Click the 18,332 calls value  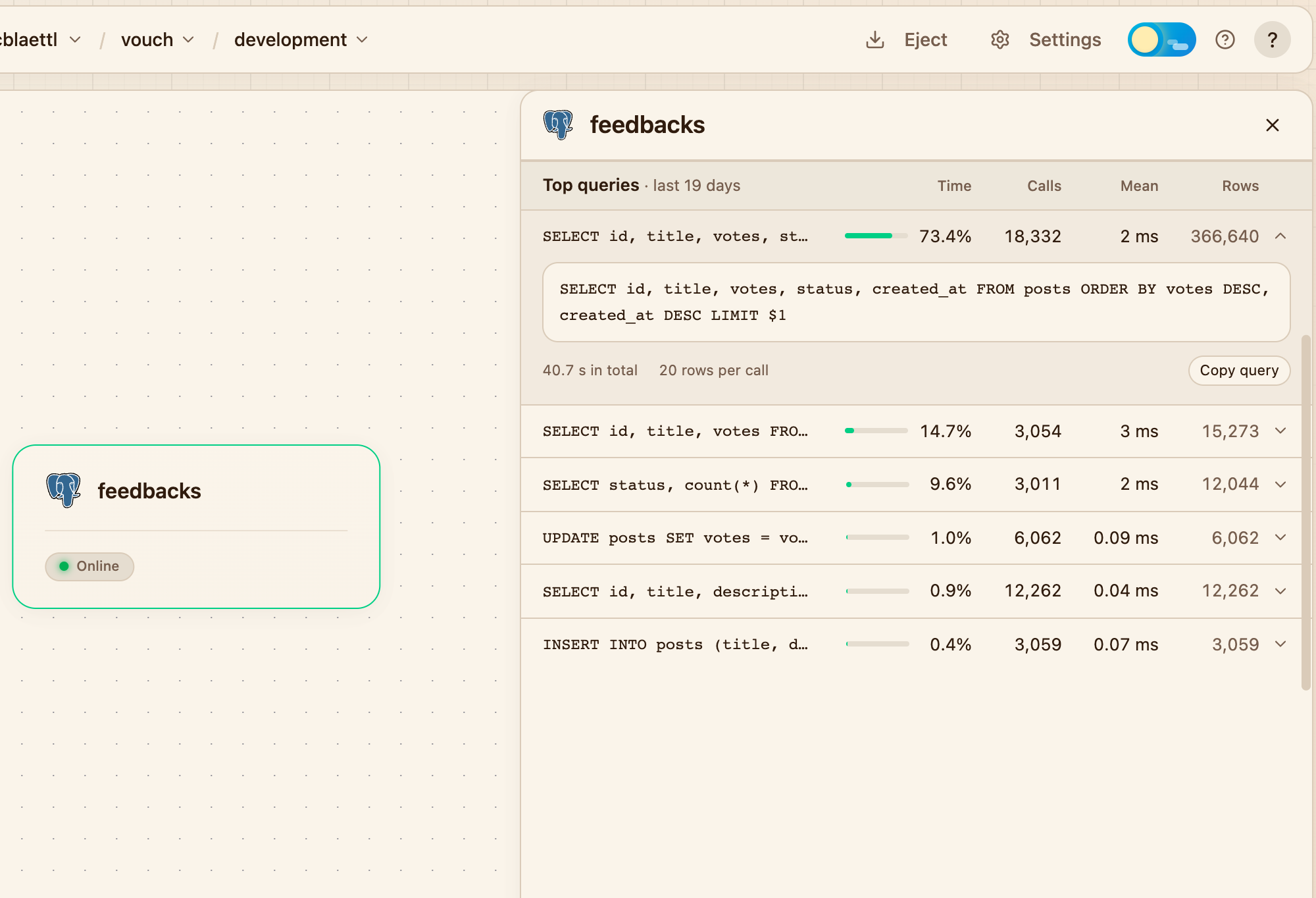pos(1032,236)
